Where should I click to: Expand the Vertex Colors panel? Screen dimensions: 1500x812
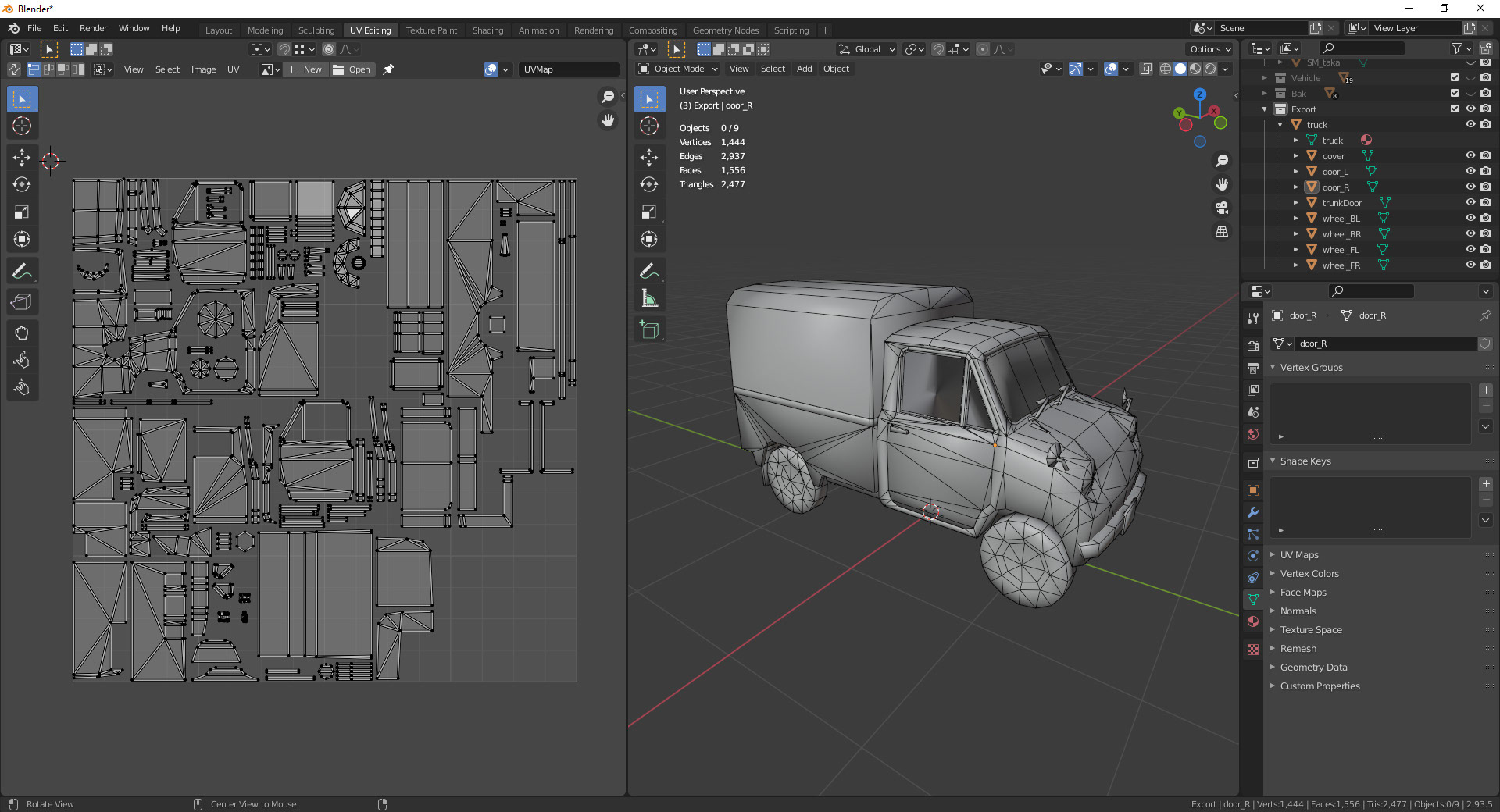(x=1309, y=573)
